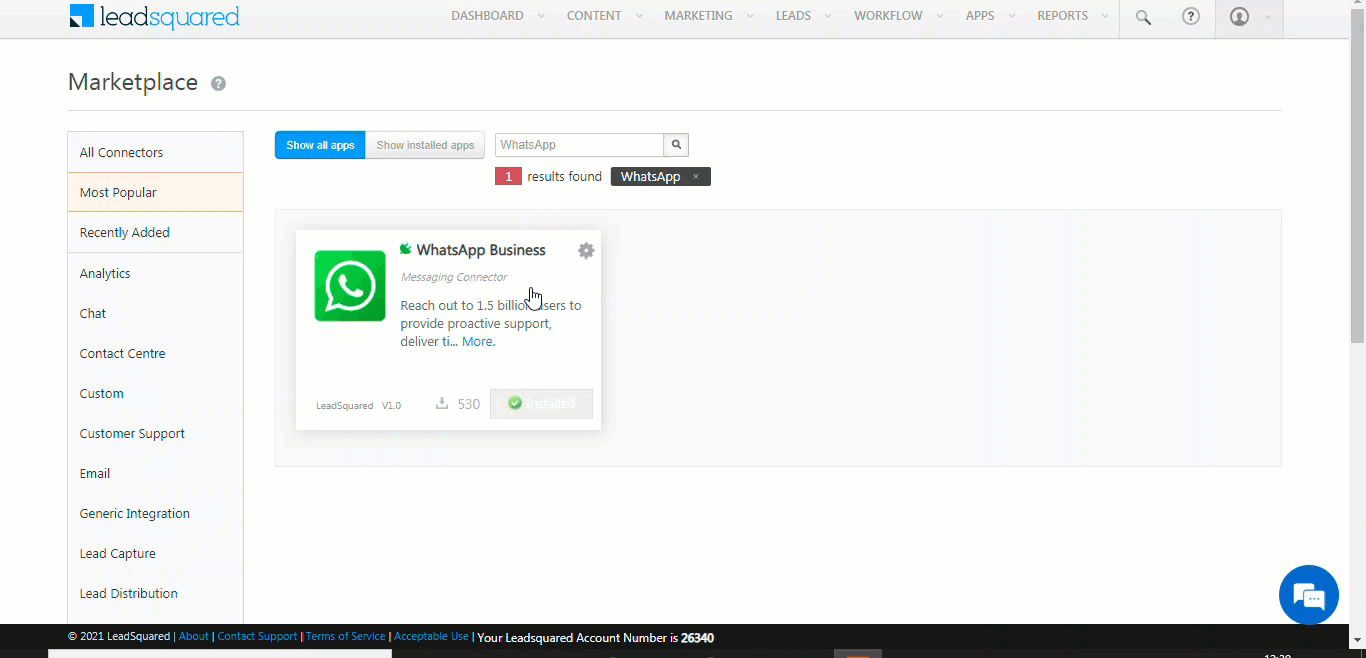Open the live chat bubble widget
Screen dimensions: 1366x658
[x=1309, y=595]
